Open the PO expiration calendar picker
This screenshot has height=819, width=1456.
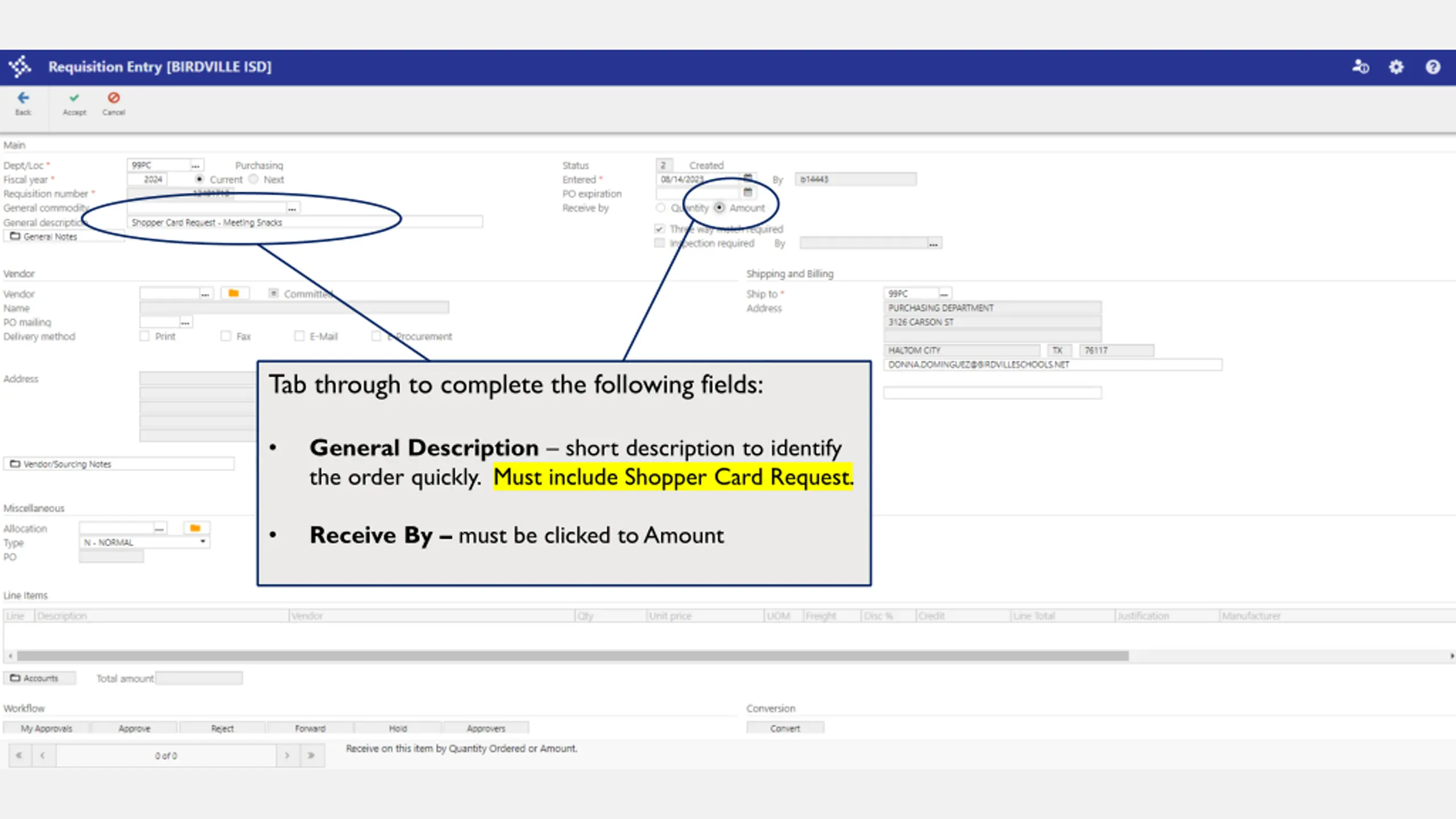point(748,193)
